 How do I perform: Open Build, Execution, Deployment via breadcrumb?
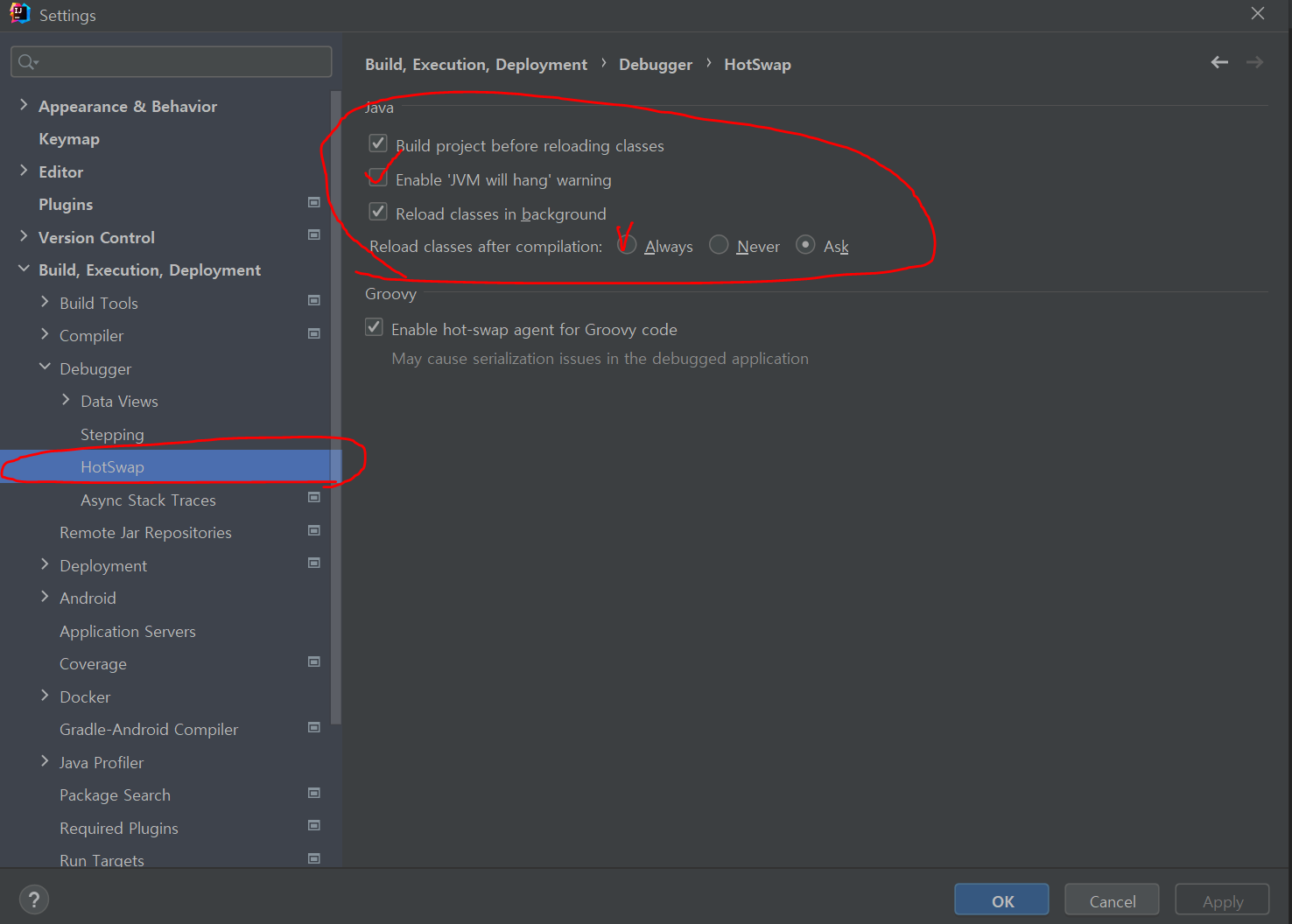point(476,63)
